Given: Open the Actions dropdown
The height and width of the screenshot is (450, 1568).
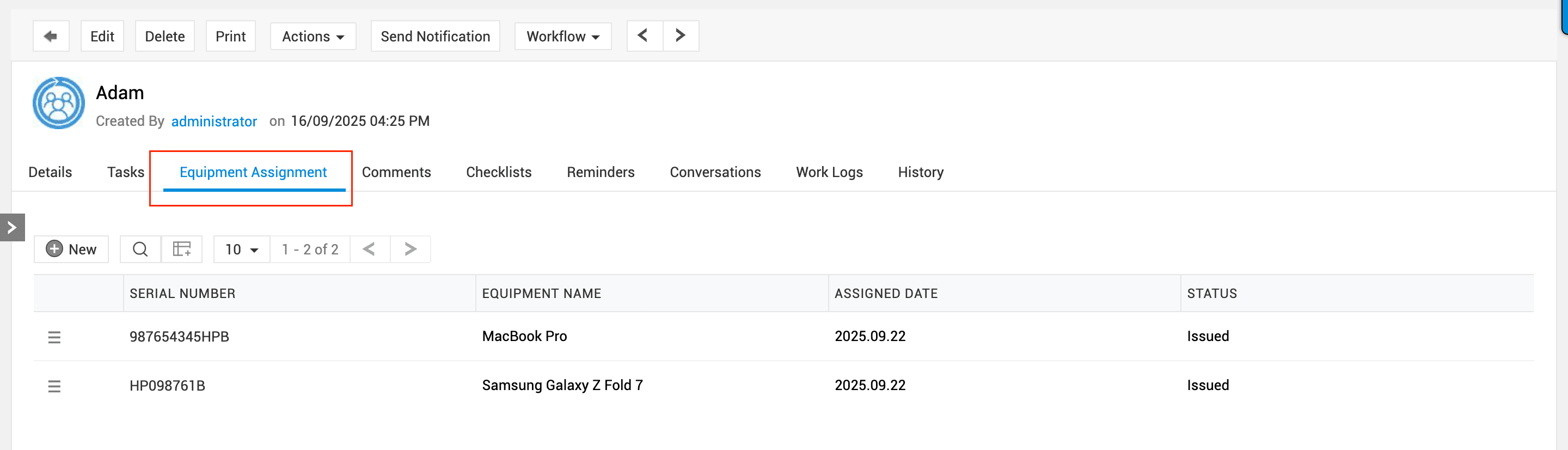Looking at the screenshot, I should click(313, 36).
